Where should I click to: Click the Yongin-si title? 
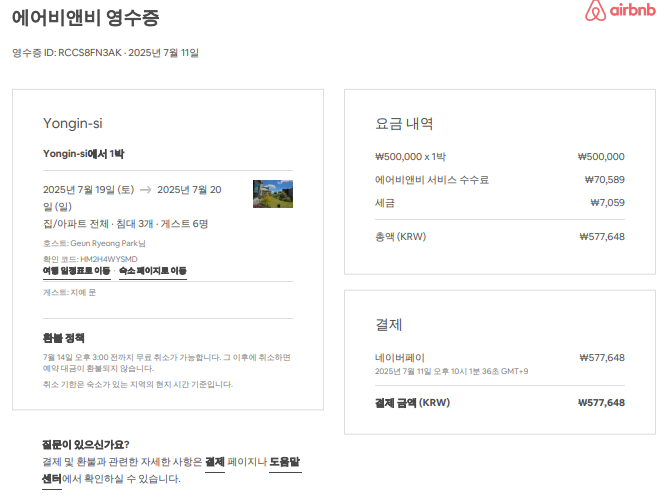(73, 123)
